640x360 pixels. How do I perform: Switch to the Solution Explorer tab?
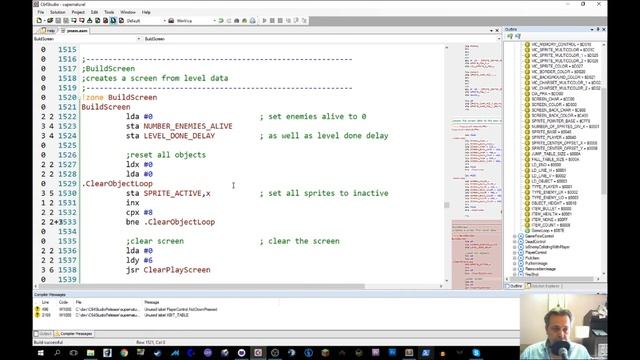click(544, 286)
